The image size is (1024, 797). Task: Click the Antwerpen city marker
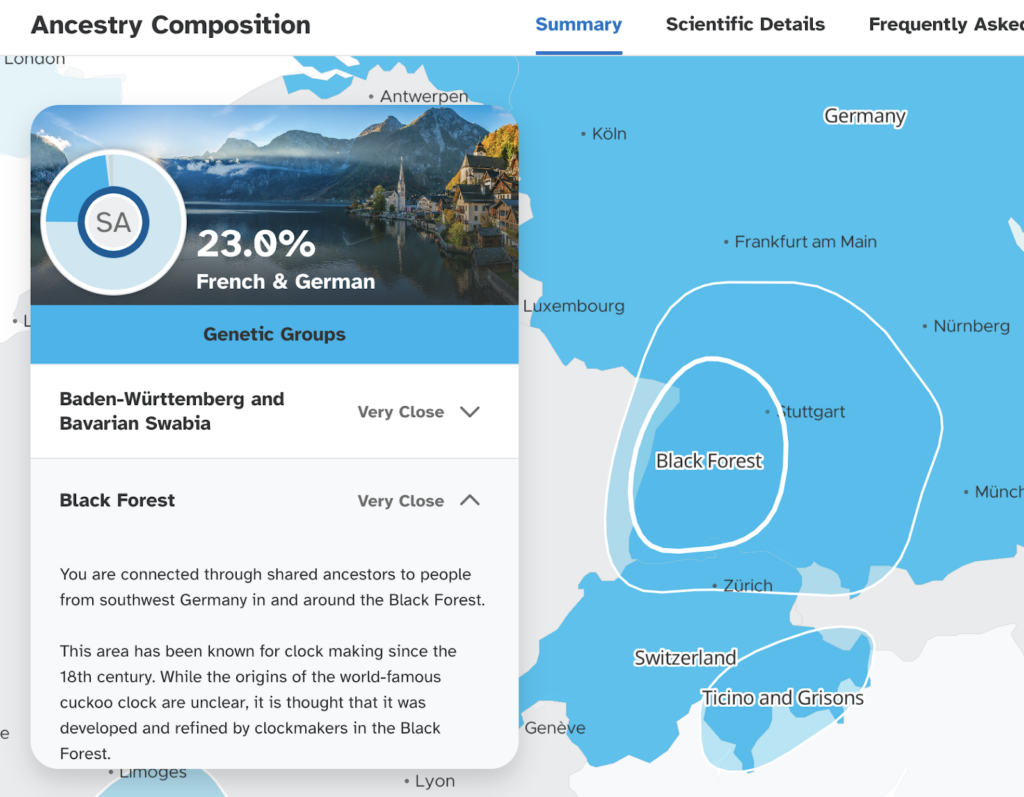click(372, 97)
